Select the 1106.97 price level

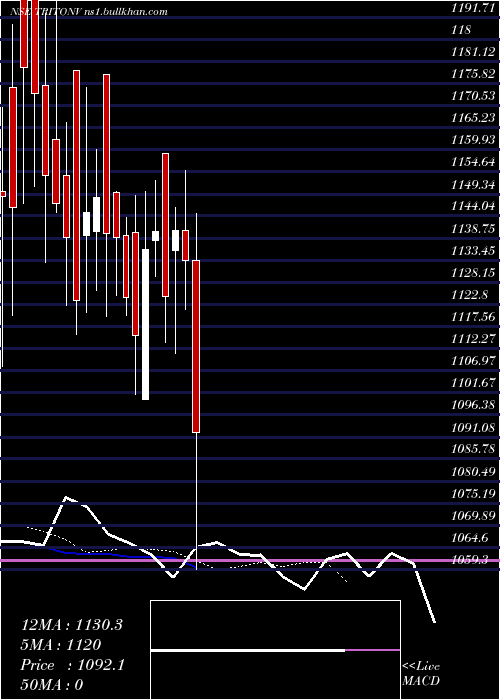click(x=473, y=361)
